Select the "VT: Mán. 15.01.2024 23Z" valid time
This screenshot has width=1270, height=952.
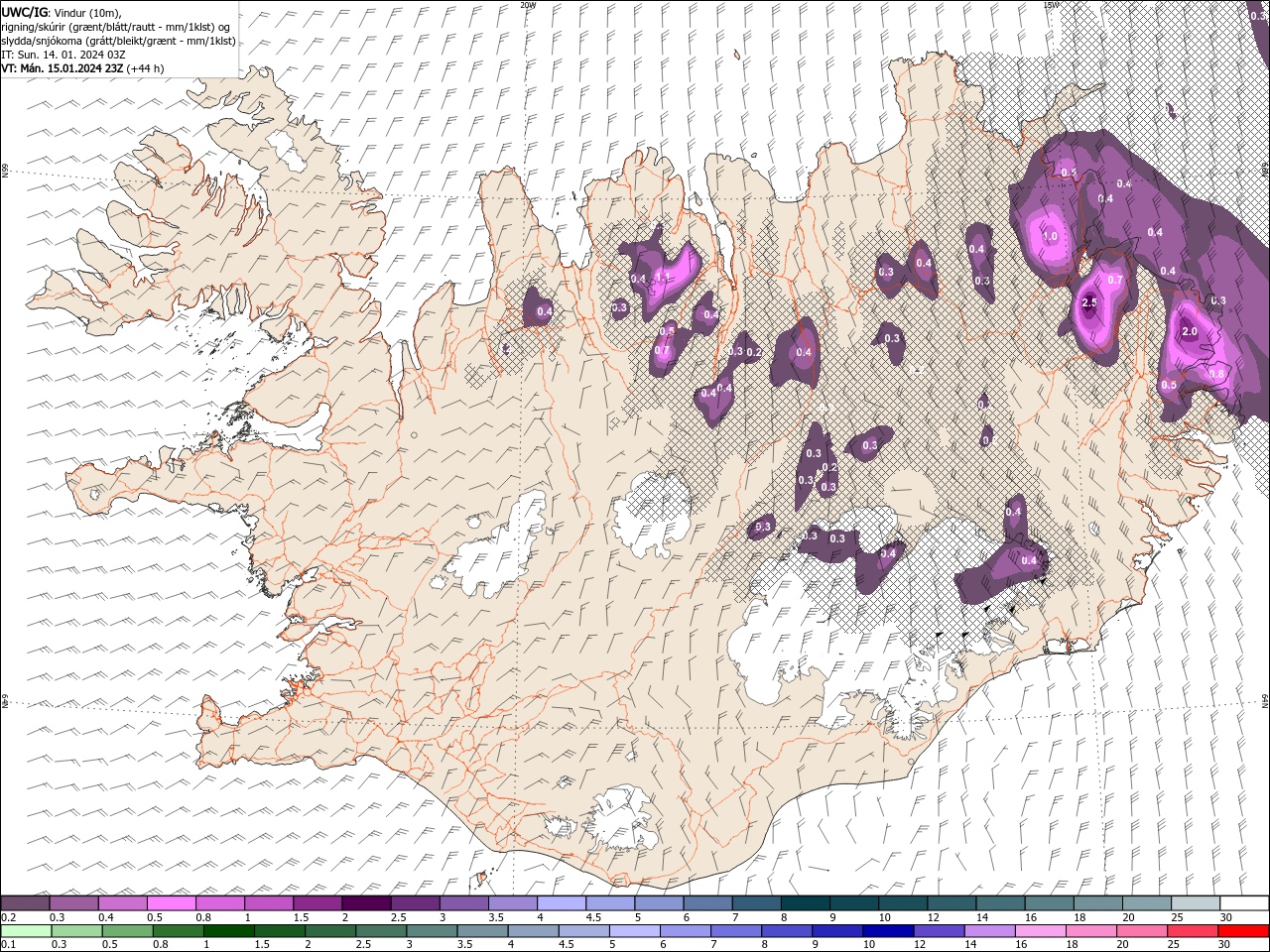point(63,68)
